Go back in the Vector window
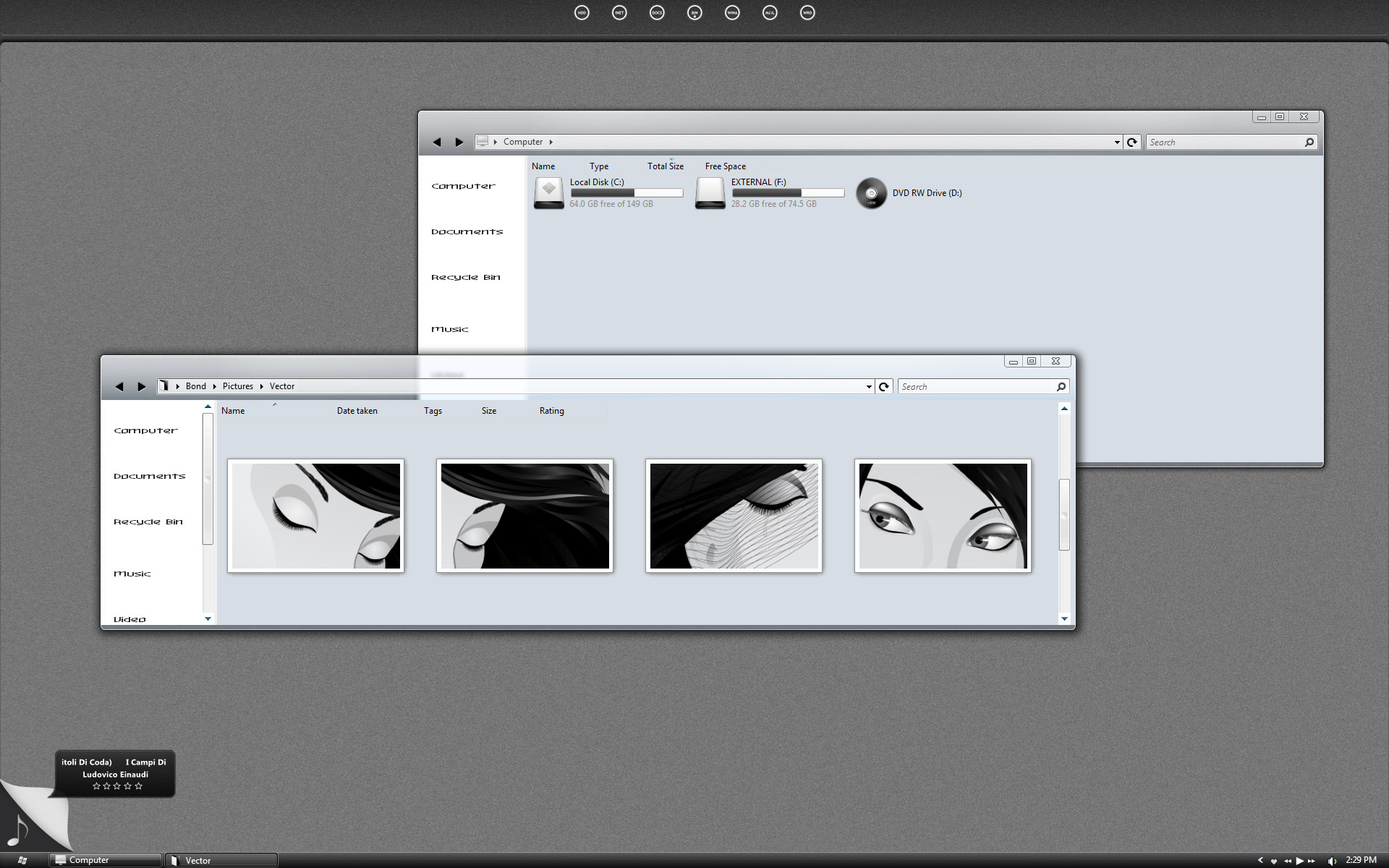 pyautogui.click(x=119, y=387)
